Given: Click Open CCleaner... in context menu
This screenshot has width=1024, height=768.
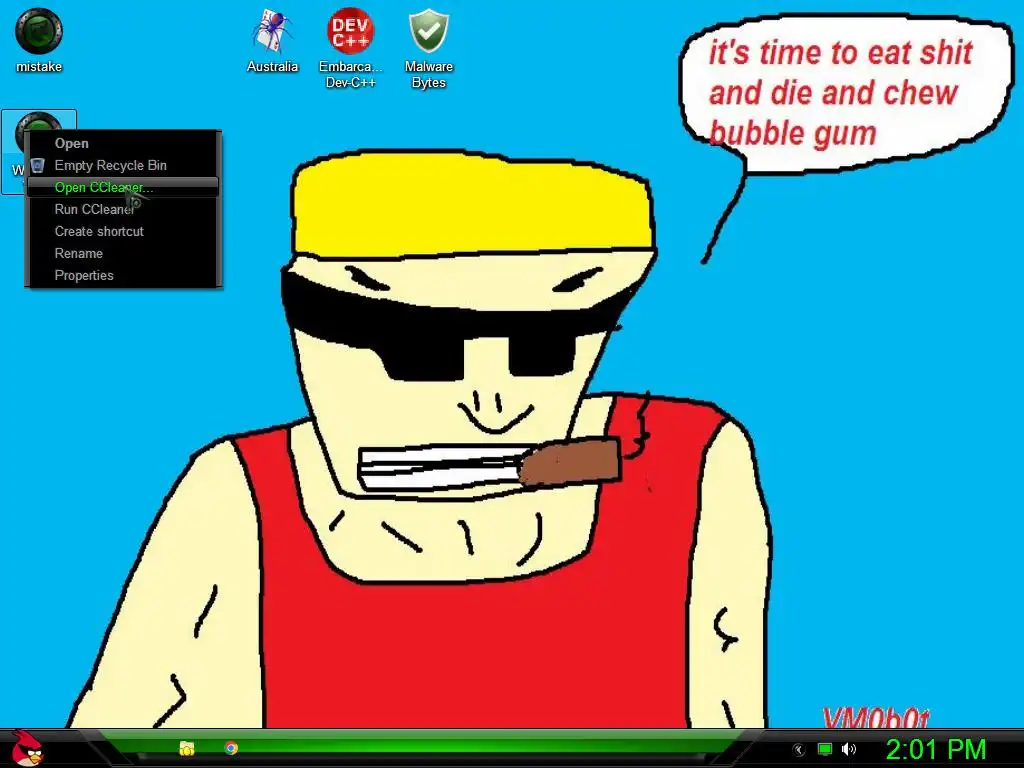Looking at the screenshot, I should 123,187.
